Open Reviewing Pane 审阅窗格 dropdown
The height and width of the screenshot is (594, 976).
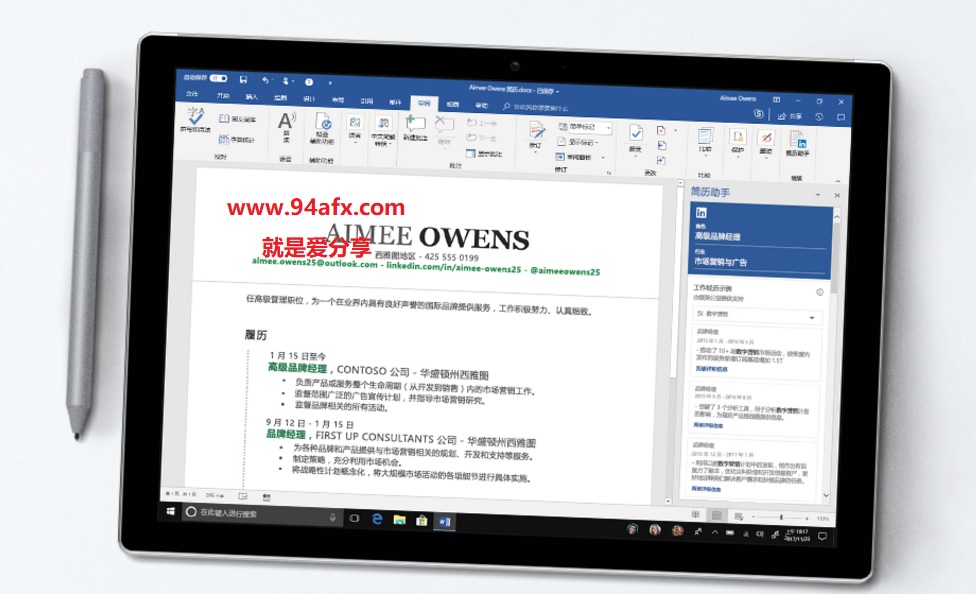pyautogui.click(x=580, y=157)
